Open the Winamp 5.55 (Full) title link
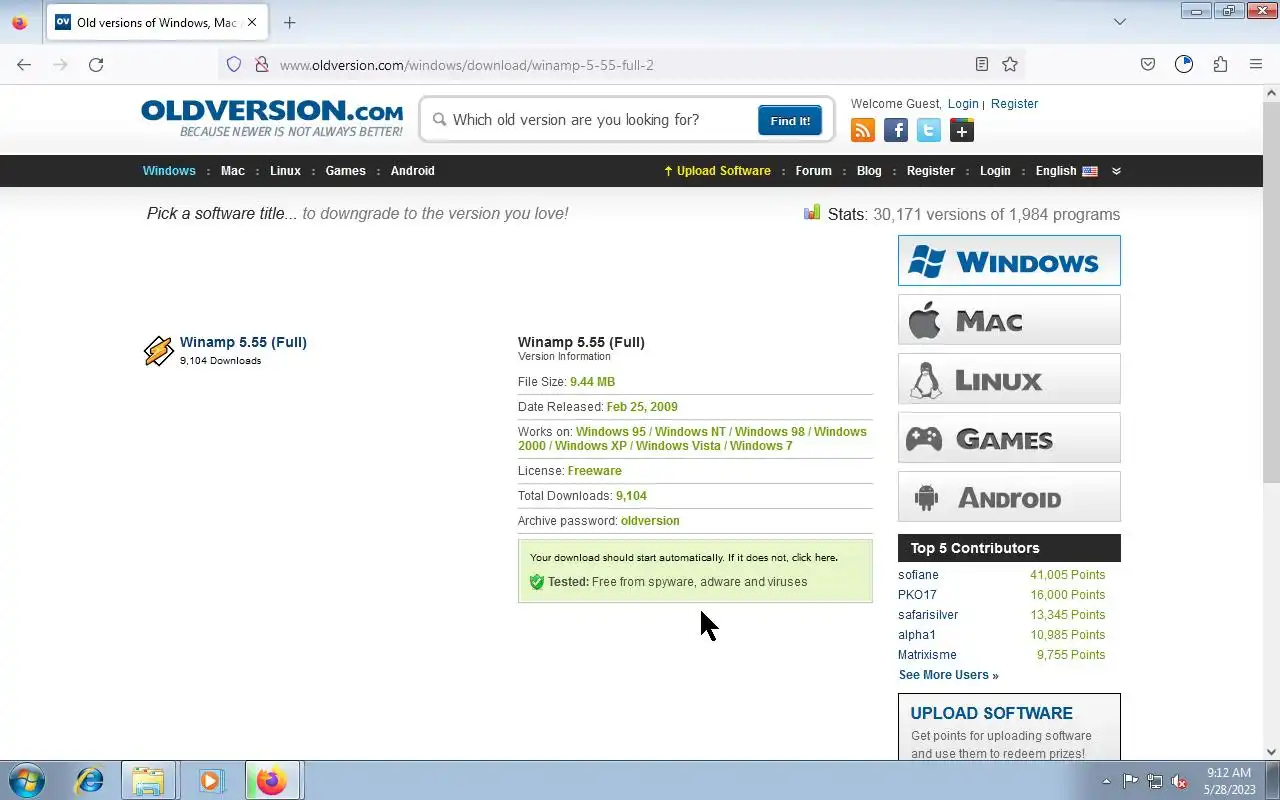Viewport: 1280px width, 800px height. (x=243, y=342)
